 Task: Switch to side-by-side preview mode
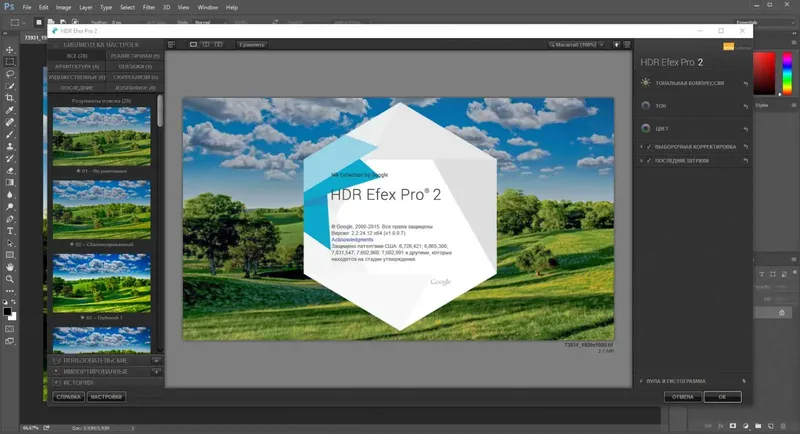[218, 45]
